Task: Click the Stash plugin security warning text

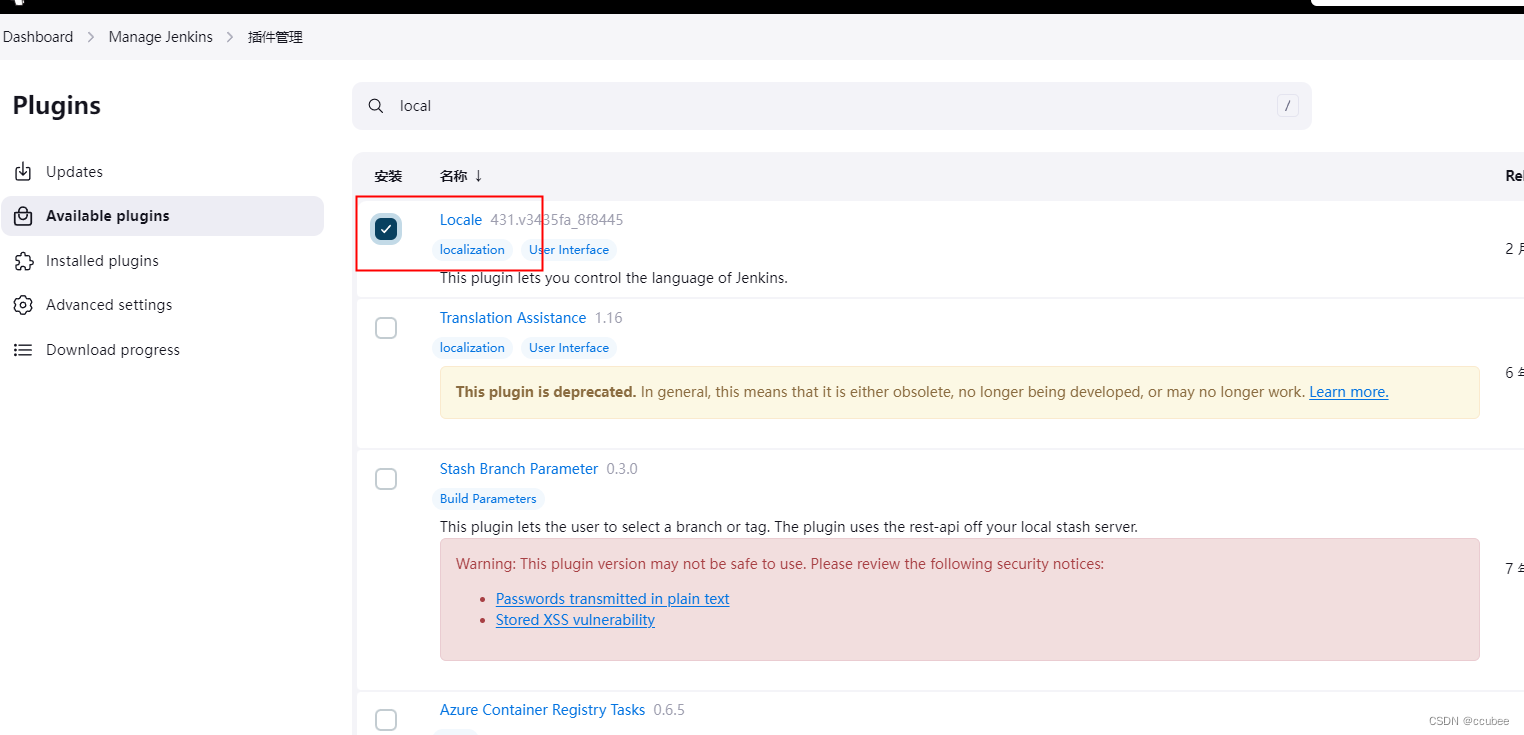Action: coord(780,564)
